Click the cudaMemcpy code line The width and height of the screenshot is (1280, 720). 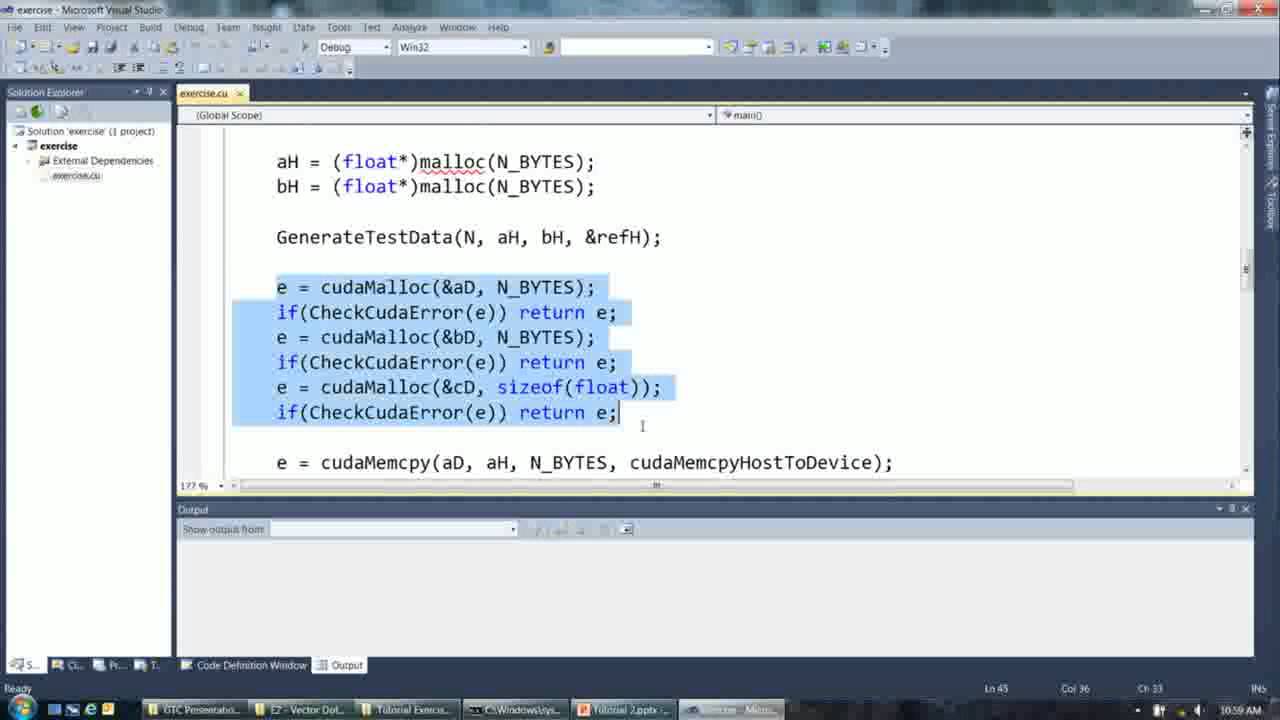coord(584,462)
